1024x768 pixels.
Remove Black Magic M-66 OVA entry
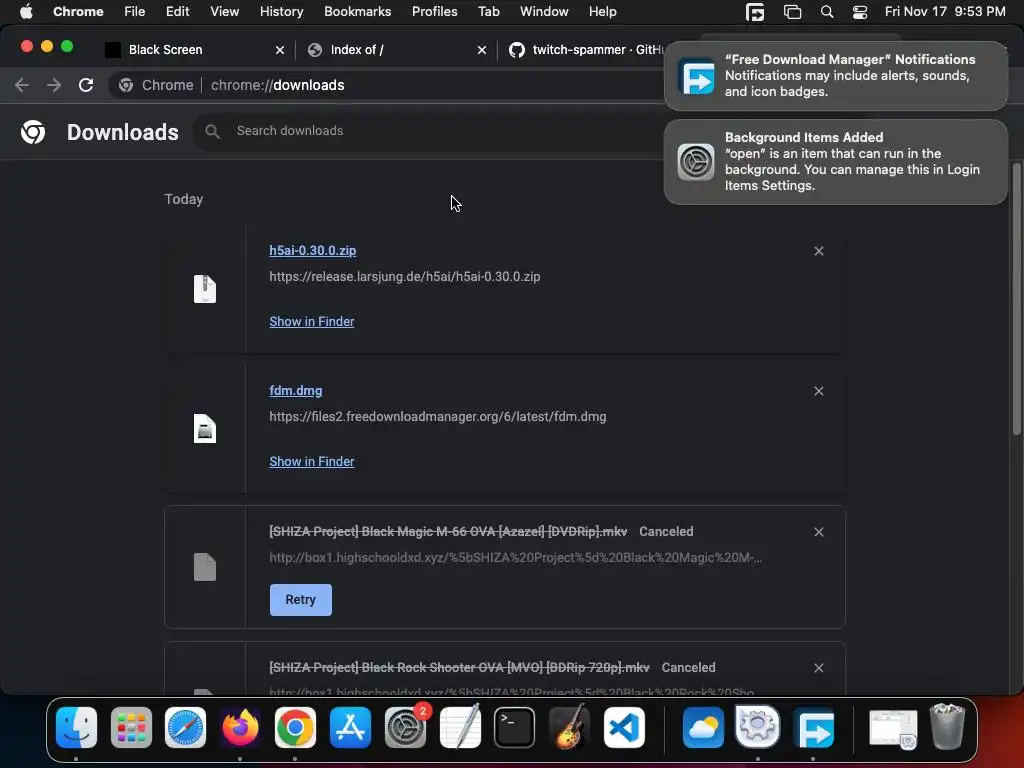818,532
